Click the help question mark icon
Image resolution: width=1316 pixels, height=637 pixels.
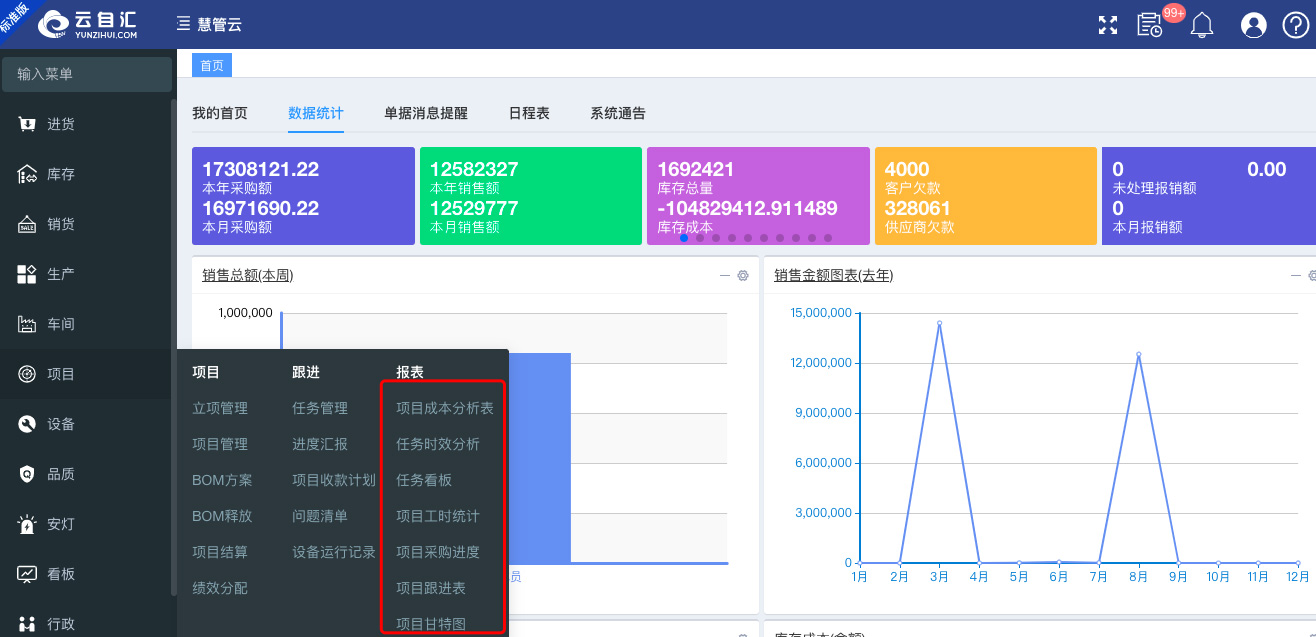click(1295, 25)
